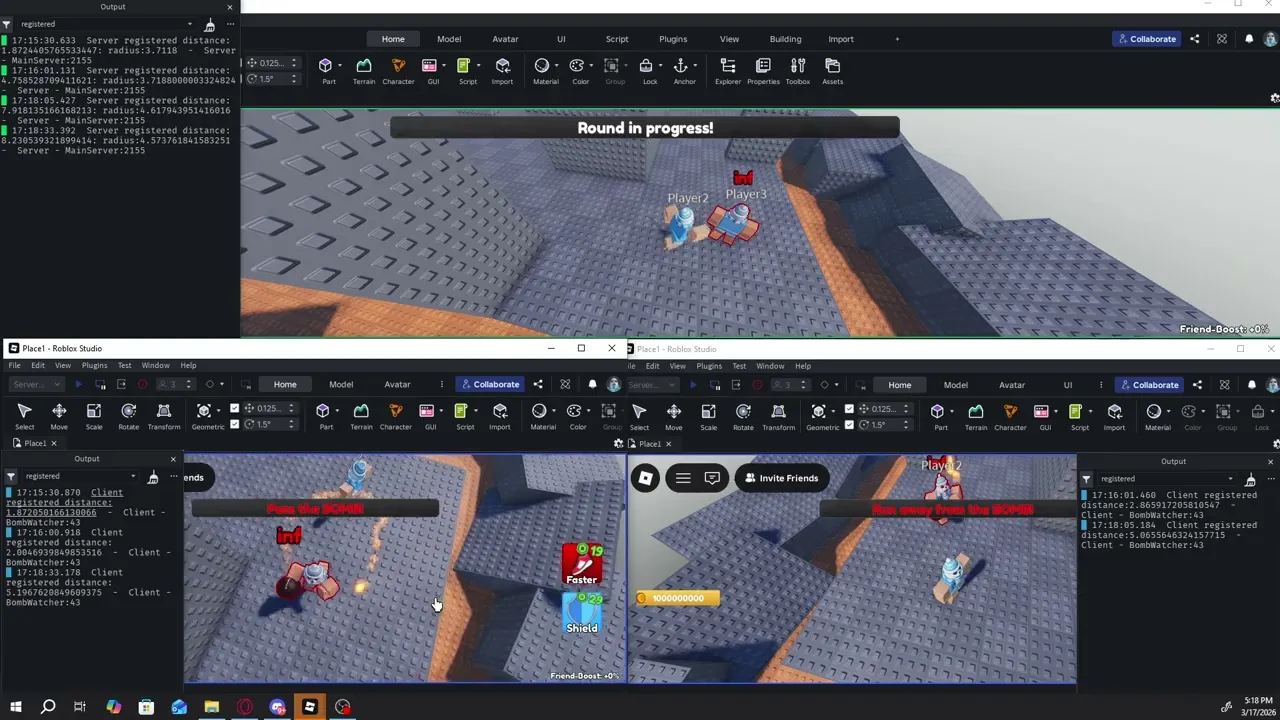The height and width of the screenshot is (720, 1280).
Task: Select the Select tool in bottom-left window
Action: pos(25,417)
